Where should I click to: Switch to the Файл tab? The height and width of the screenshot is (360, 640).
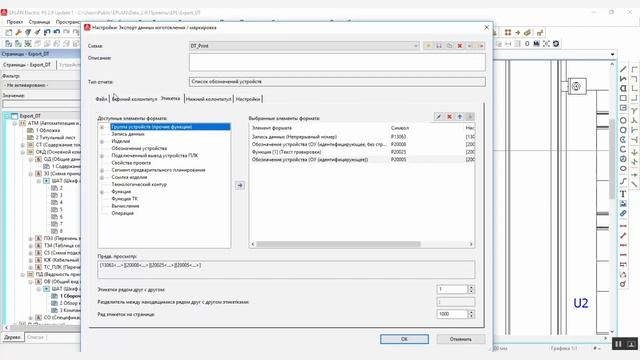tap(101, 99)
